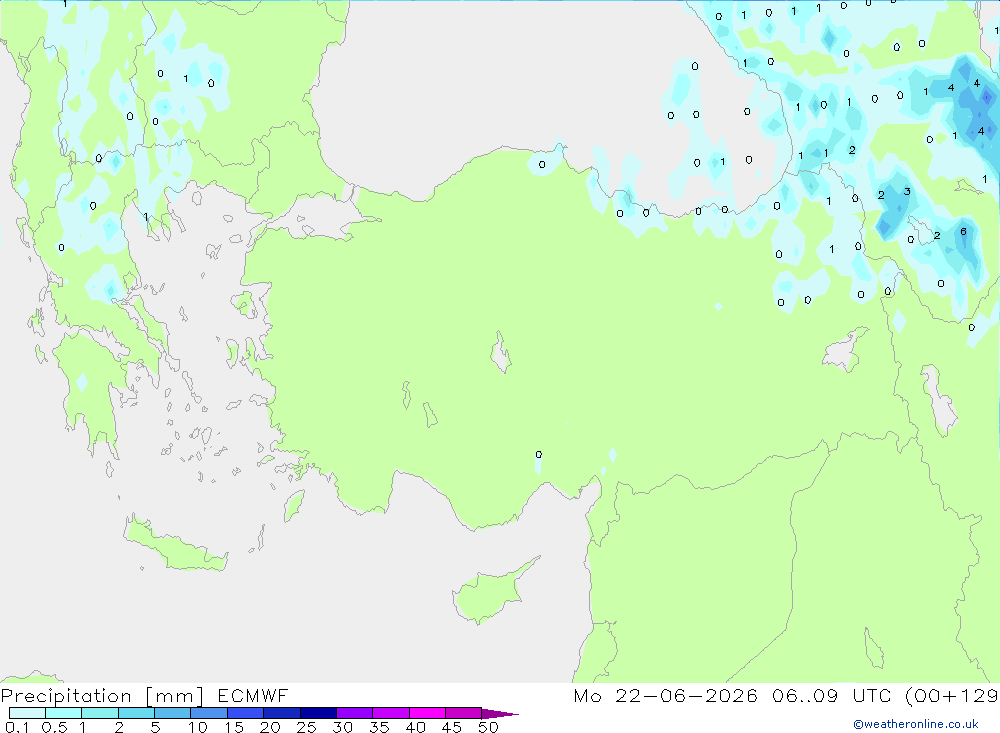The height and width of the screenshot is (733, 1000).
Task: Click the "50" legend scale label
Action: [x=488, y=727]
